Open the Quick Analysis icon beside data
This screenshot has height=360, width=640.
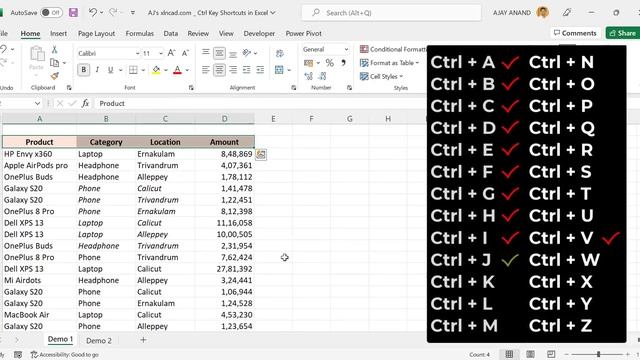(x=261, y=154)
